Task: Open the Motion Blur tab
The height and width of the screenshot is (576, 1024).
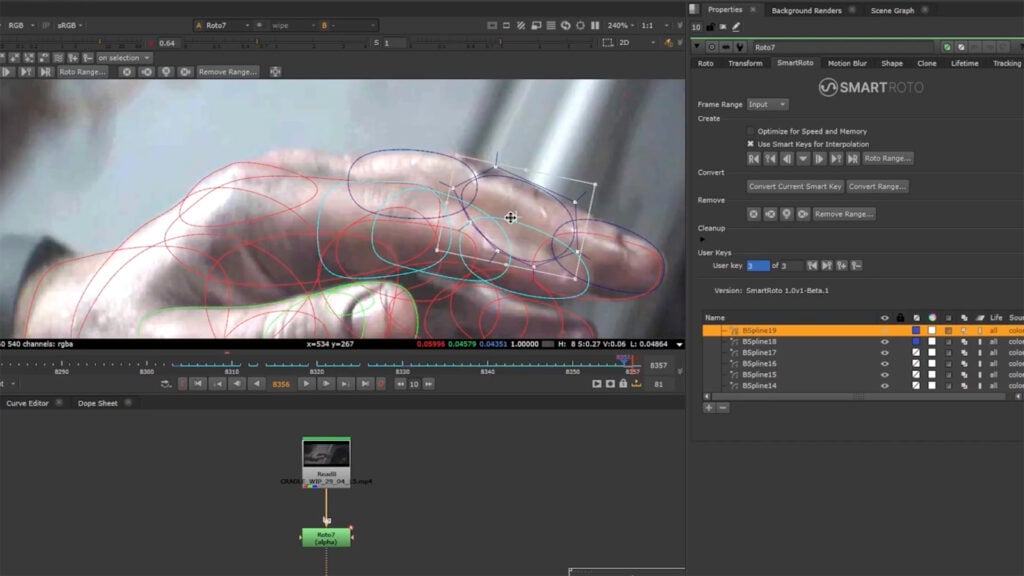Action: (847, 63)
